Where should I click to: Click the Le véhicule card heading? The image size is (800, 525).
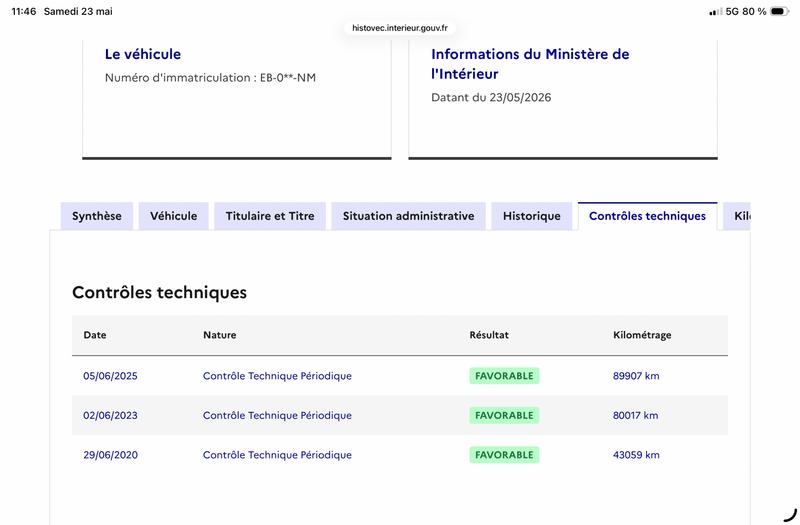coord(143,54)
